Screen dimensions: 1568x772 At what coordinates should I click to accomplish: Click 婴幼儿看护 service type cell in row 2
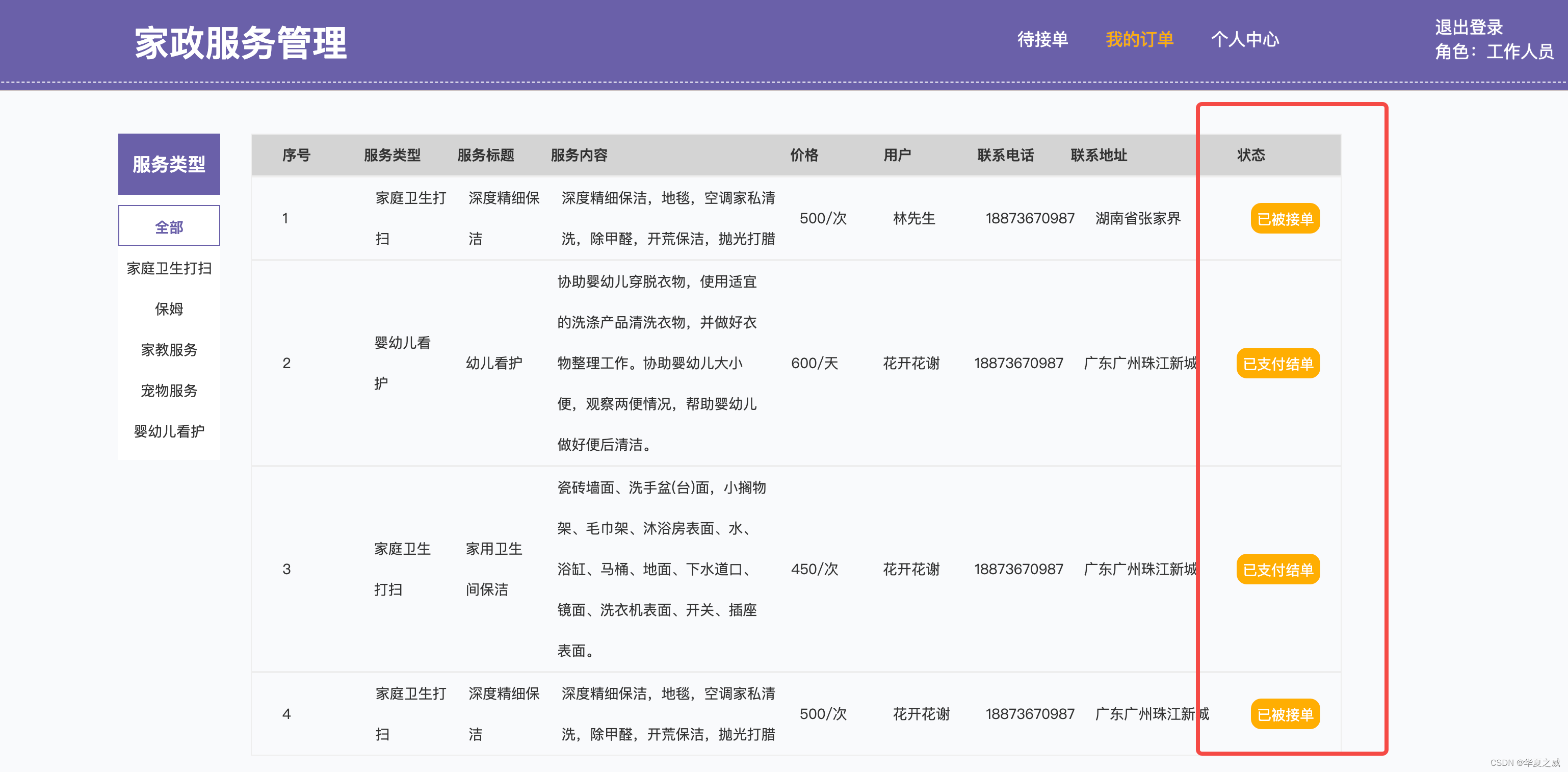[x=402, y=363]
